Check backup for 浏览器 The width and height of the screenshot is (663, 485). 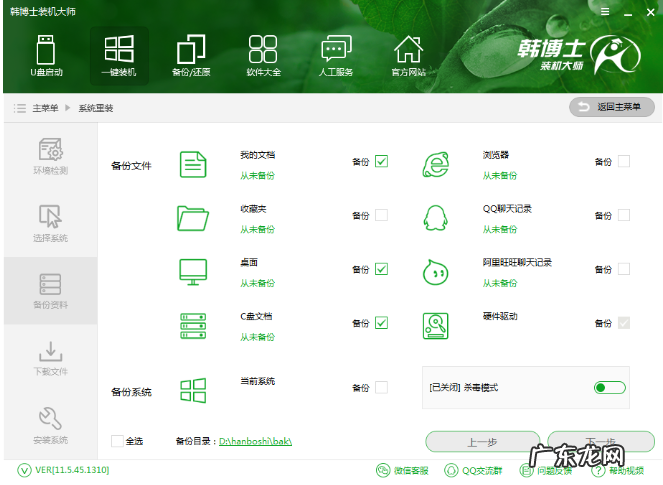click(x=624, y=162)
